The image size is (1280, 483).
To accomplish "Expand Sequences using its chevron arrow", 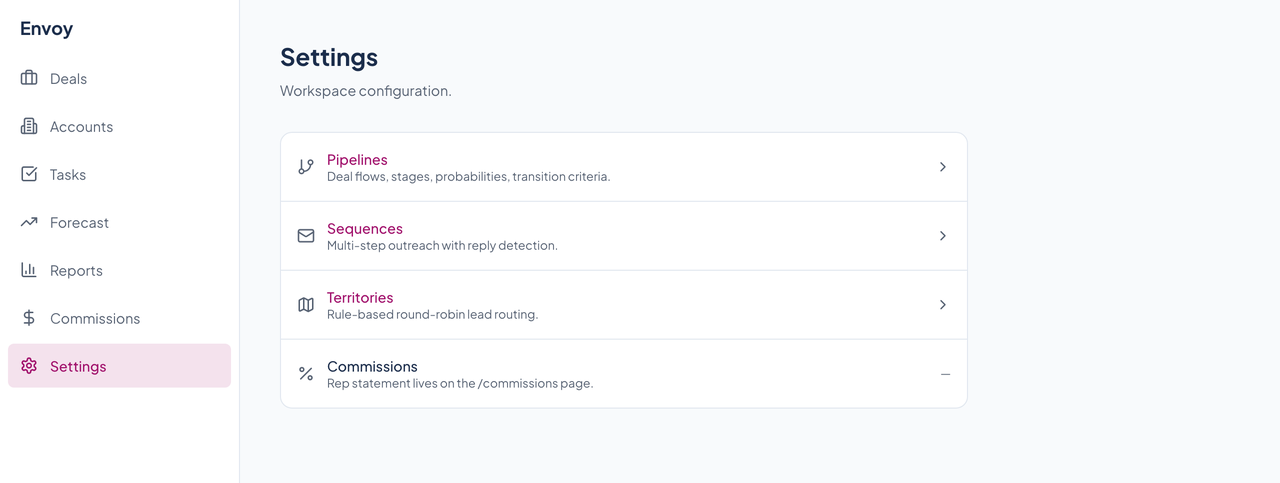I will [943, 236].
